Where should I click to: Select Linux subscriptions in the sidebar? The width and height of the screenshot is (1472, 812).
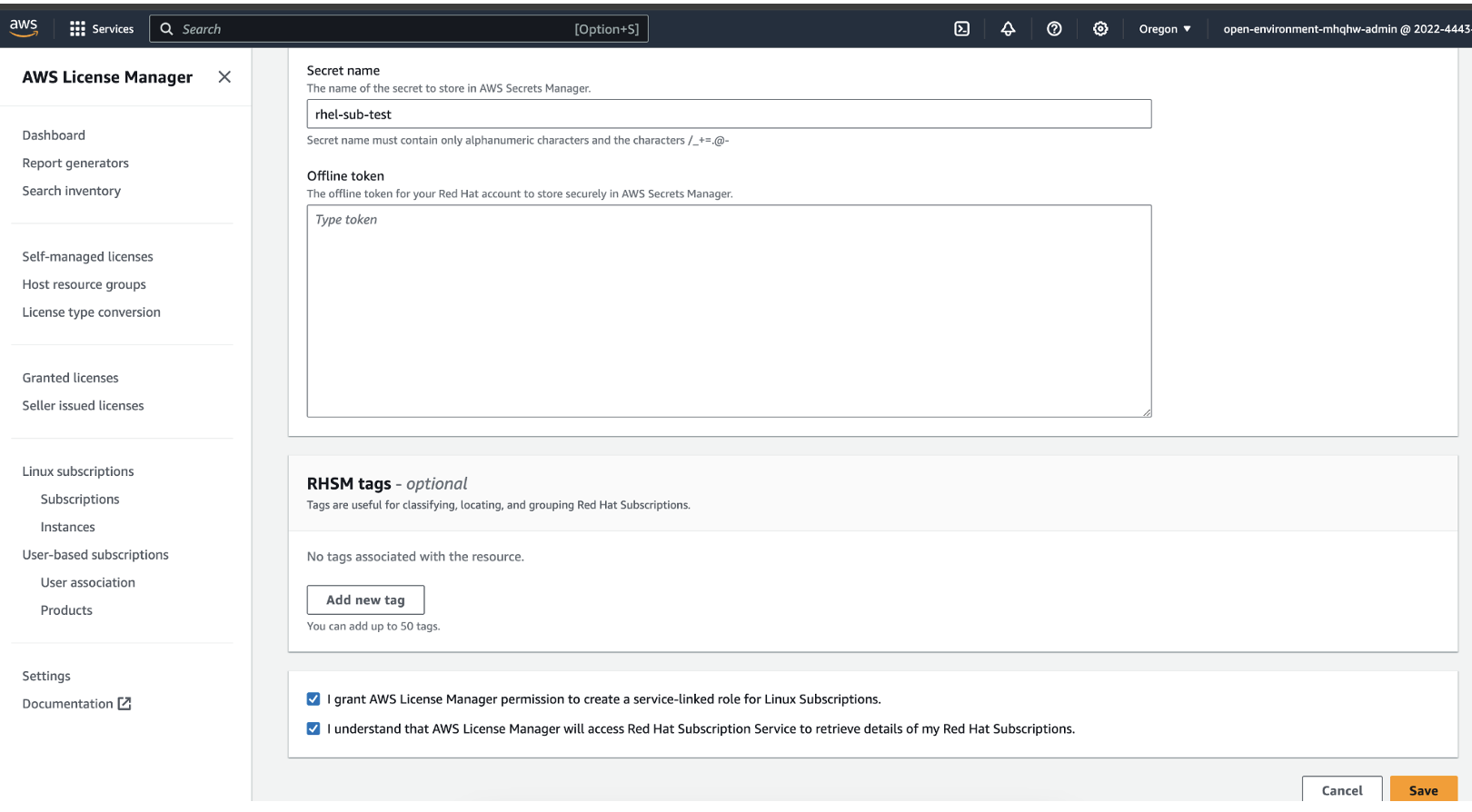click(x=78, y=471)
